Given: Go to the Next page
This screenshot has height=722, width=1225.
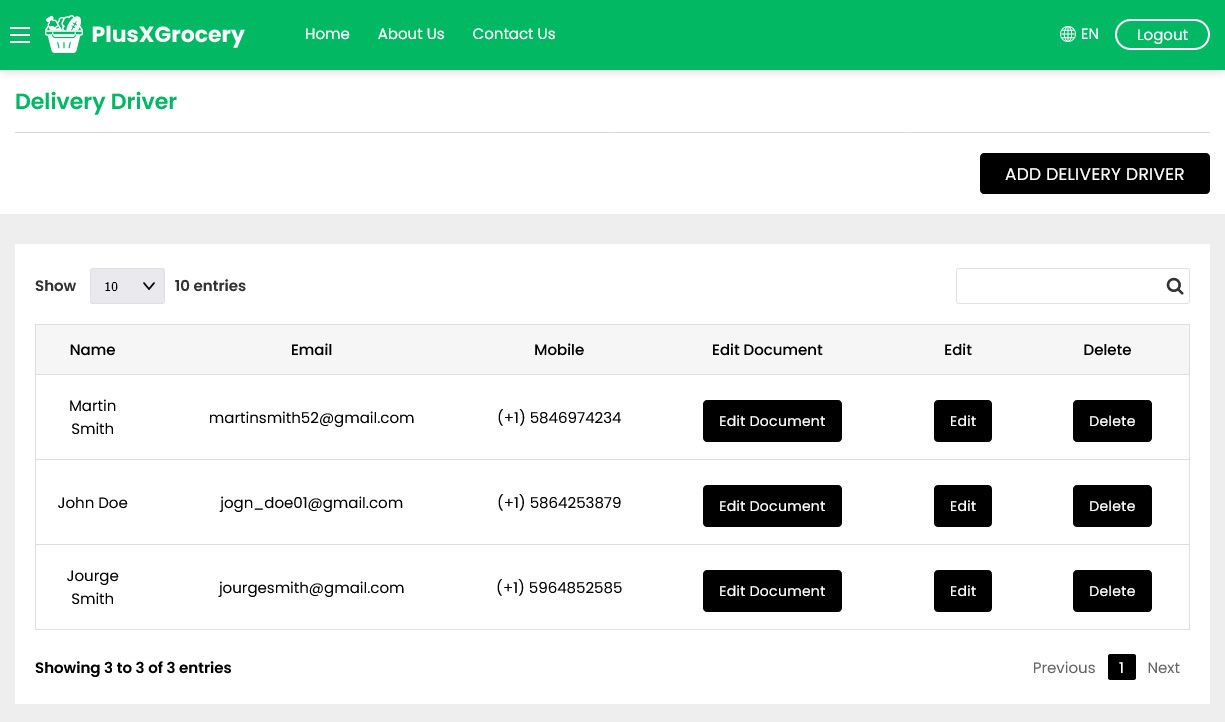Looking at the screenshot, I should [x=1163, y=668].
